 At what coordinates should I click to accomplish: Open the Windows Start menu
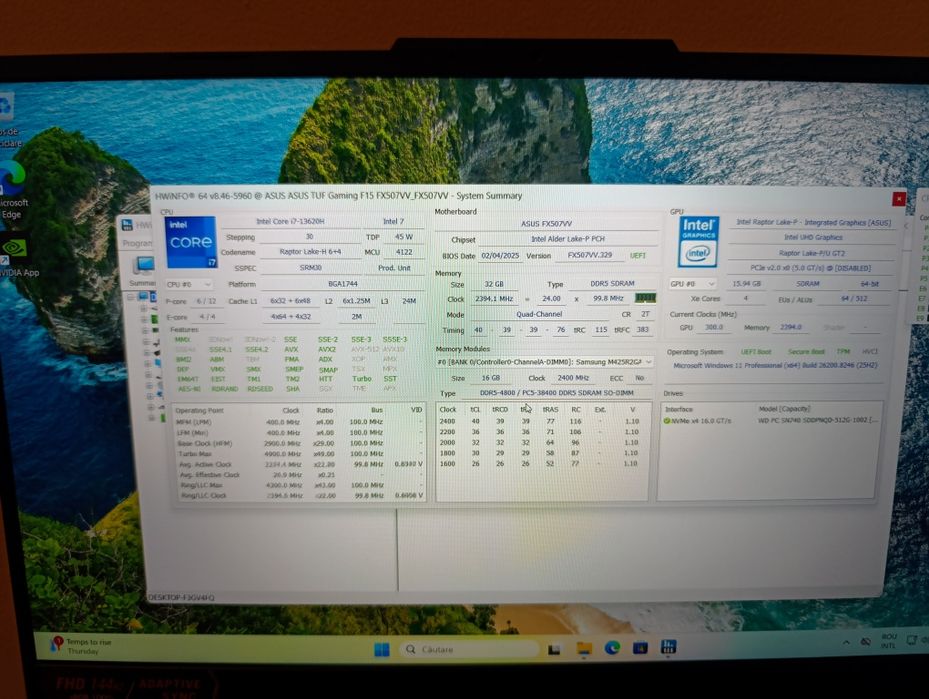382,649
